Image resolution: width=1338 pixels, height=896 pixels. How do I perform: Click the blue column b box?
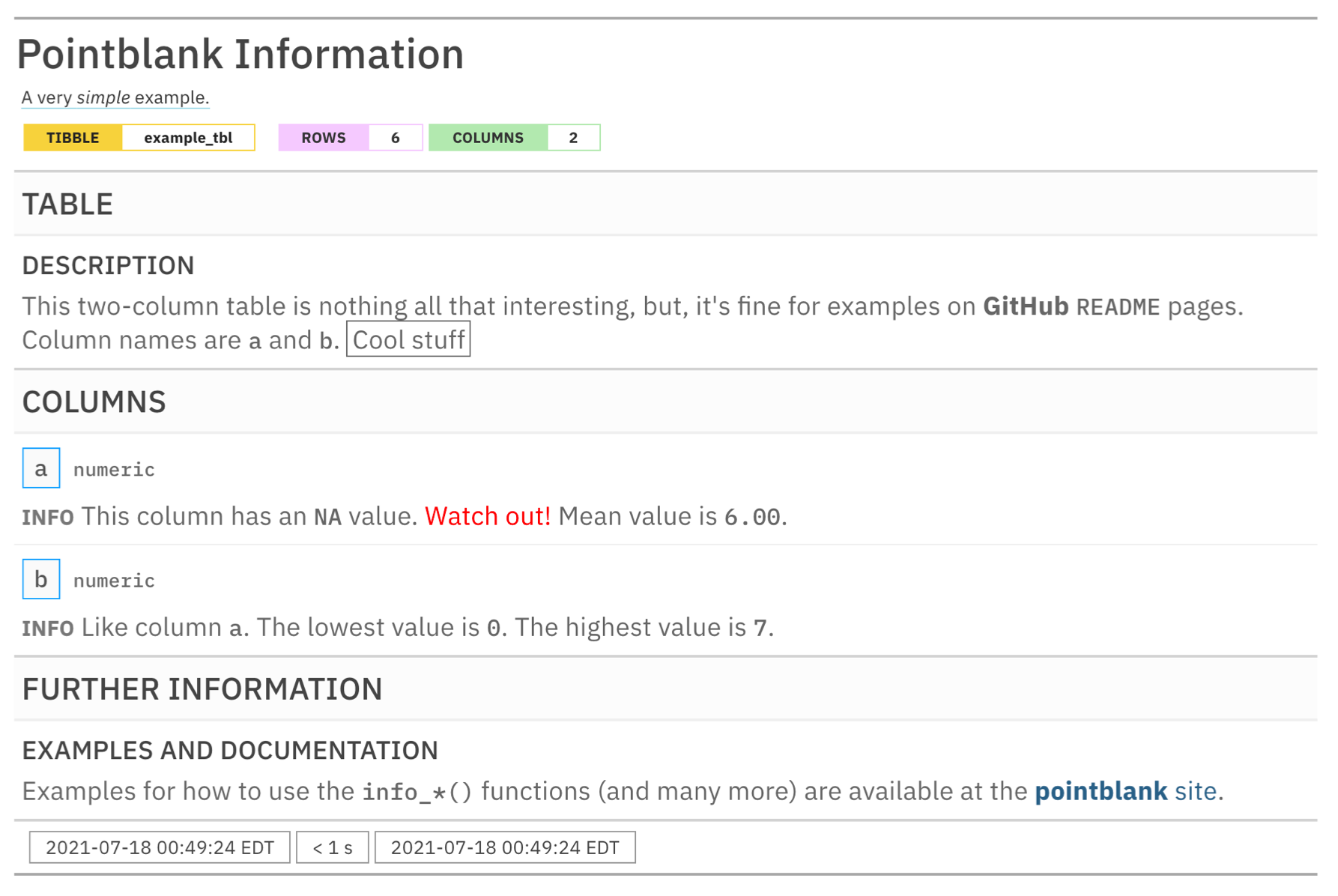pyautogui.click(x=41, y=579)
